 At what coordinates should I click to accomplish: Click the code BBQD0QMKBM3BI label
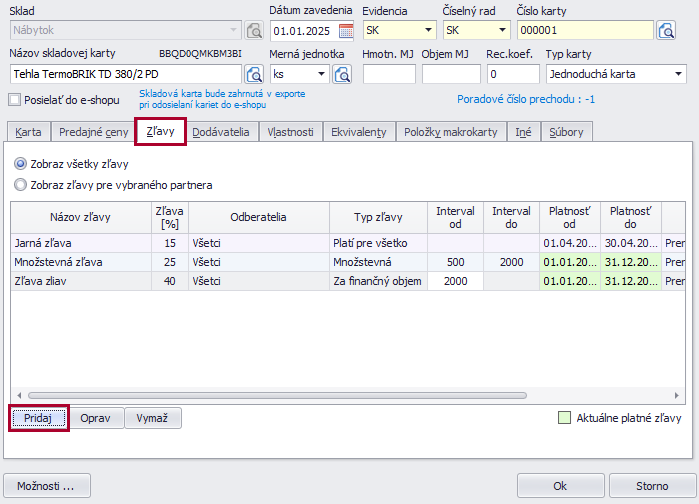tap(201, 54)
